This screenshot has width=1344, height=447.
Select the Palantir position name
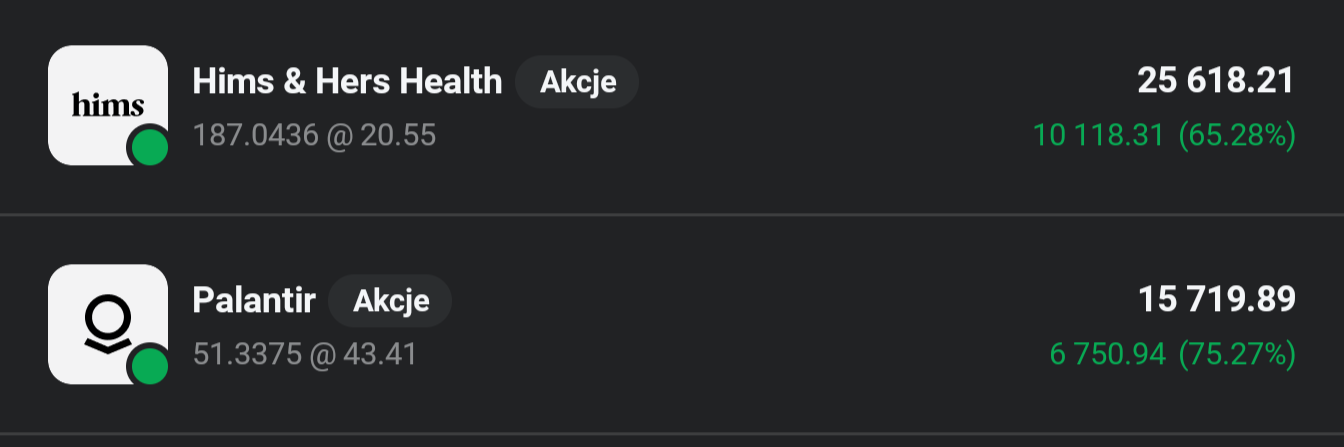coord(254,300)
